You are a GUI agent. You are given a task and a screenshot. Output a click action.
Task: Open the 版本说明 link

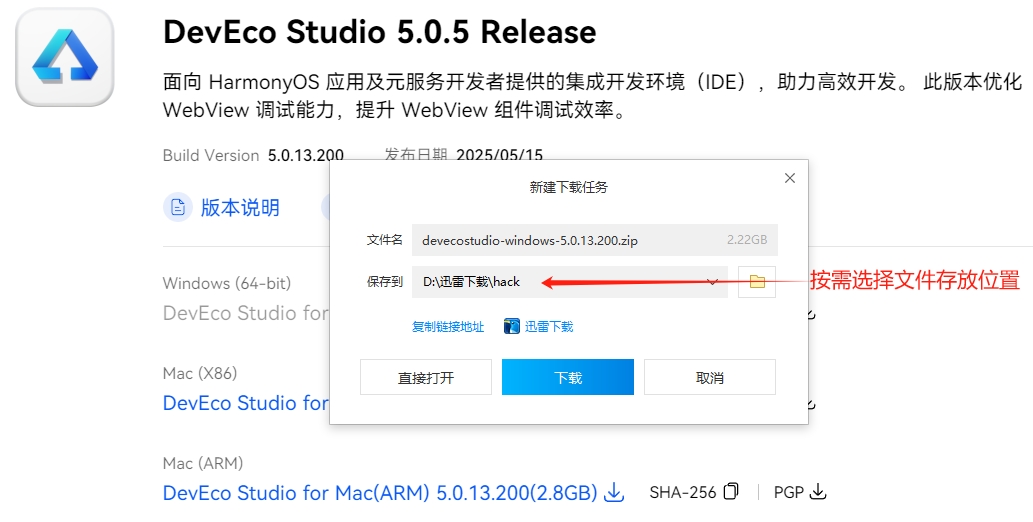coord(240,208)
